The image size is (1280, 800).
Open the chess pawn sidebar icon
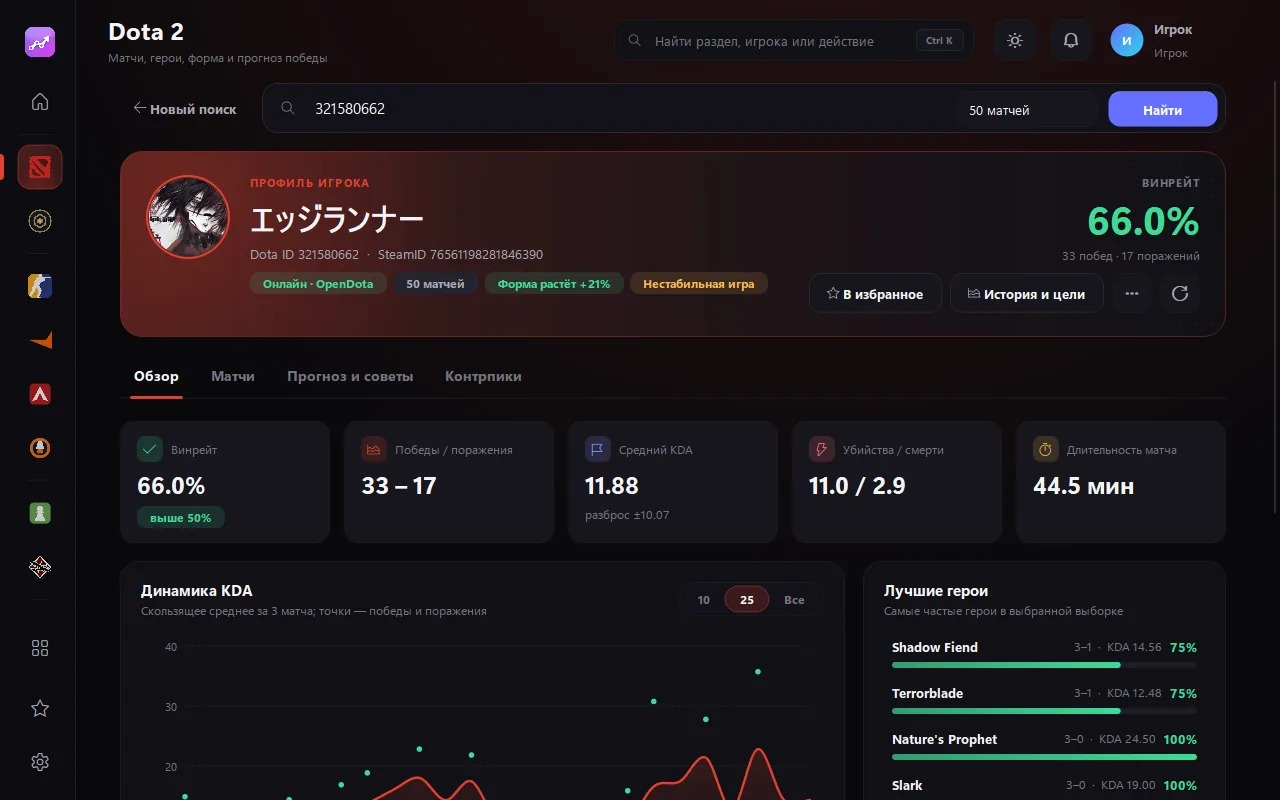click(40, 513)
